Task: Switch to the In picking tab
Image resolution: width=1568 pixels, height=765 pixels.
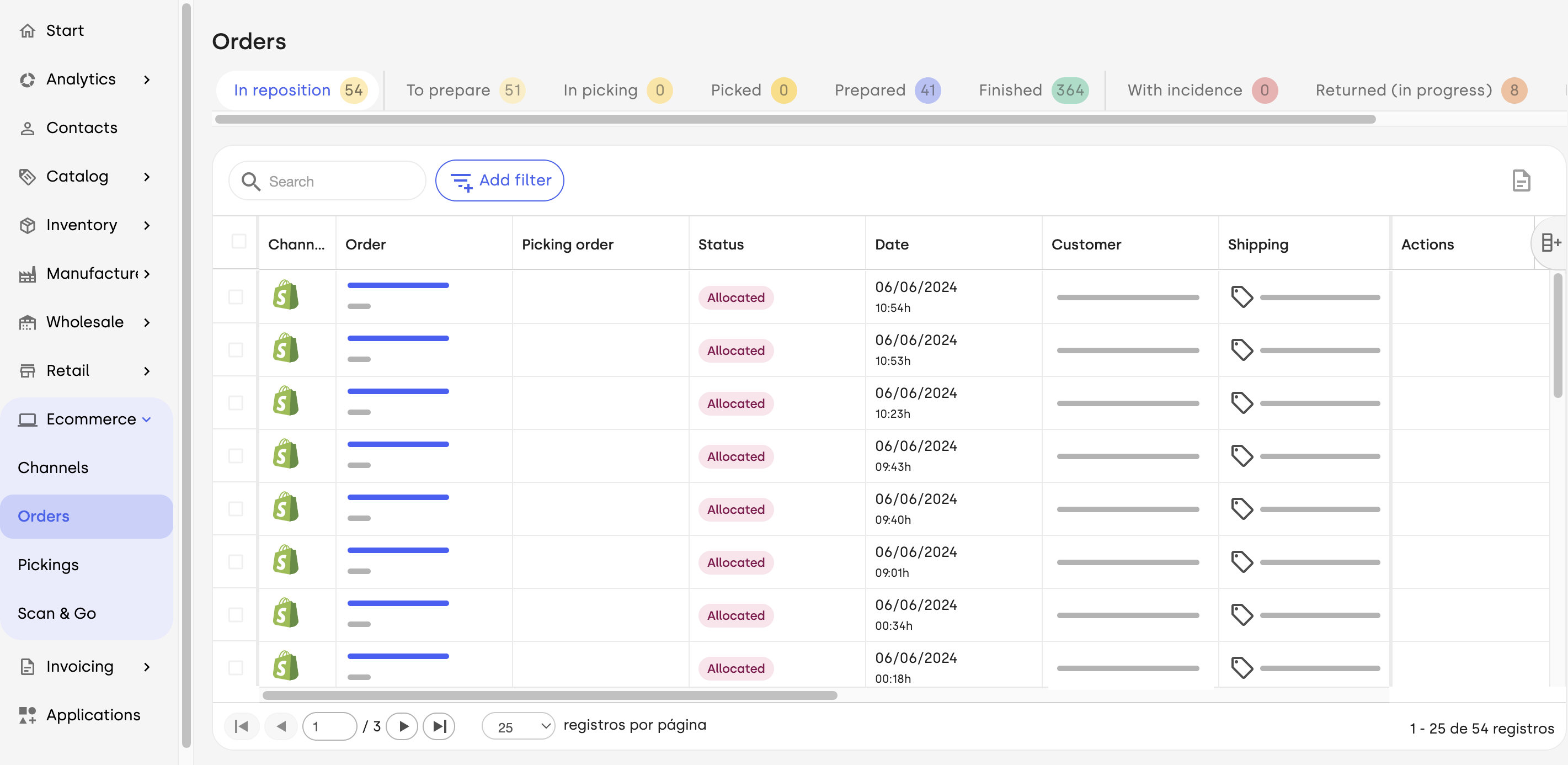Action: point(617,90)
